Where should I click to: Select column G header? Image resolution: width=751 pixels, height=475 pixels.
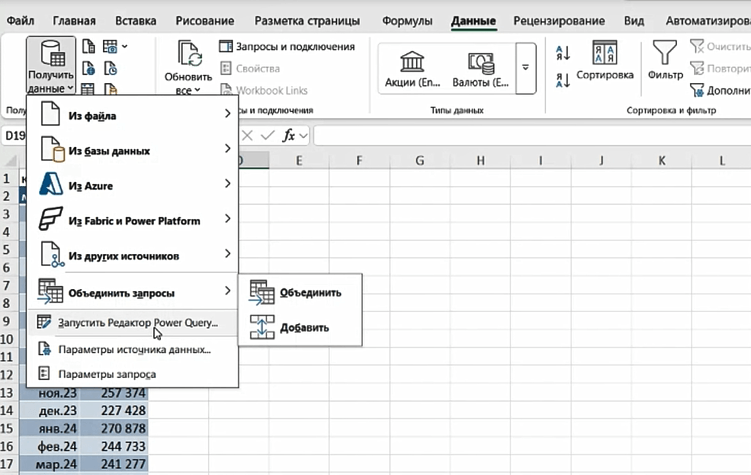[x=420, y=160]
